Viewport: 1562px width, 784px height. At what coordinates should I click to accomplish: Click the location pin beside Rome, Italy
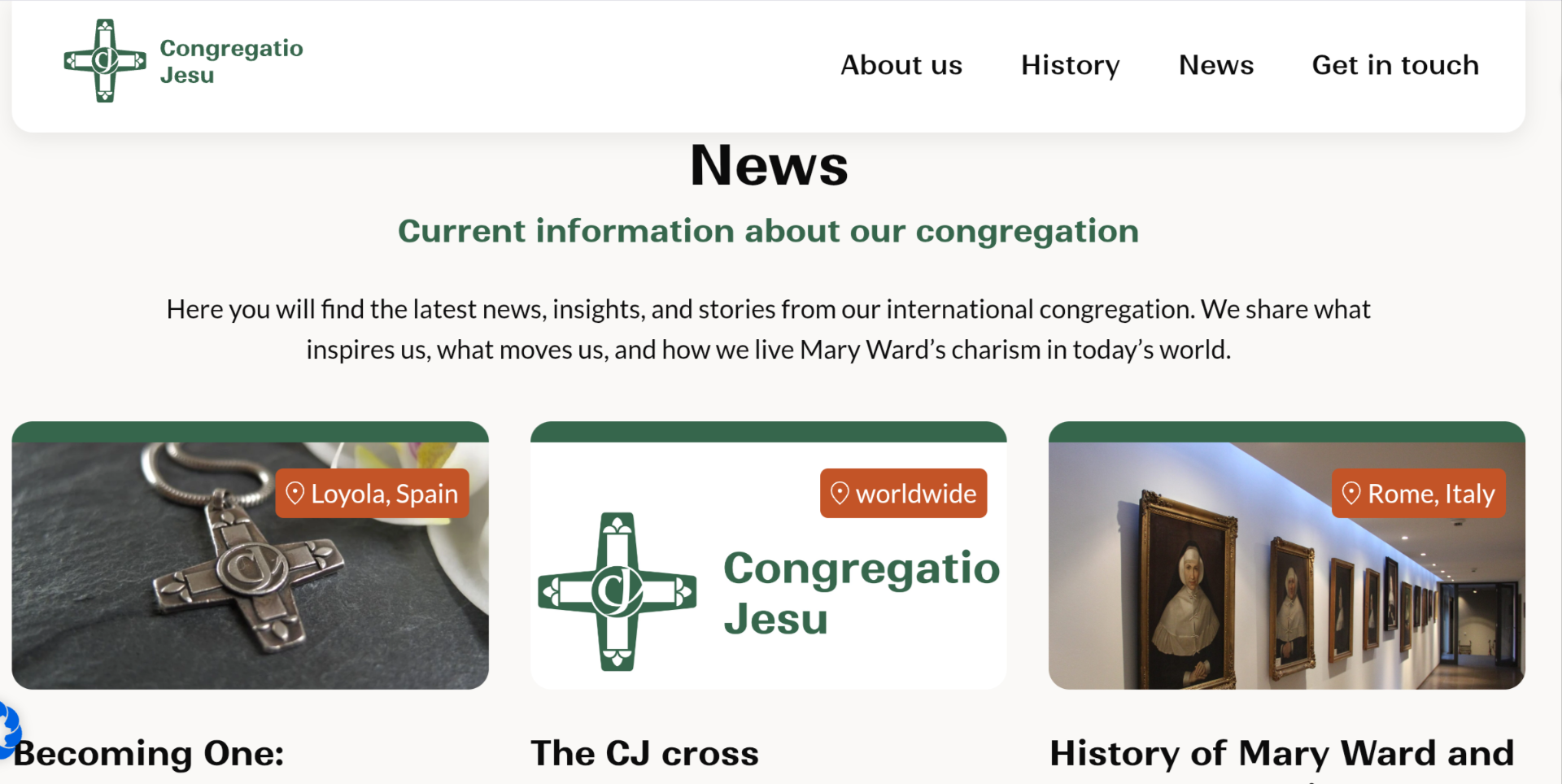point(1351,493)
